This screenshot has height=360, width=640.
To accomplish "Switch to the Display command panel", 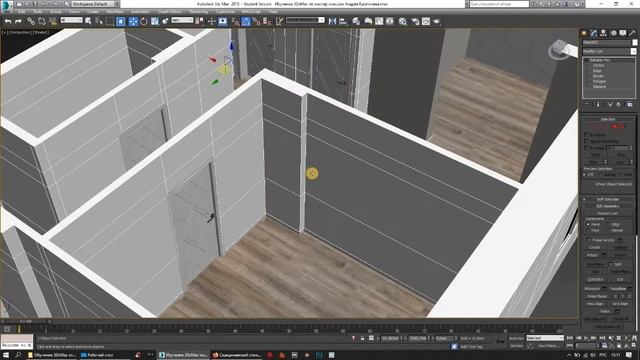I will coord(623,33).
